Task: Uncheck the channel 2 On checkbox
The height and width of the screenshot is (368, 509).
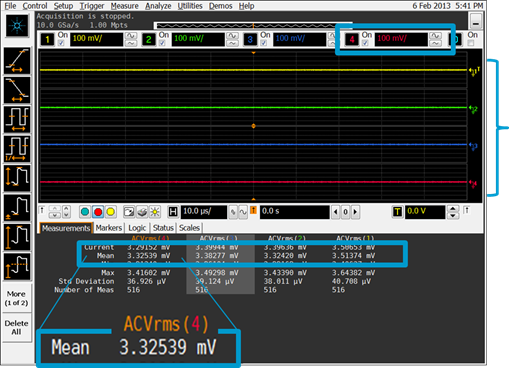Action: coord(162,43)
